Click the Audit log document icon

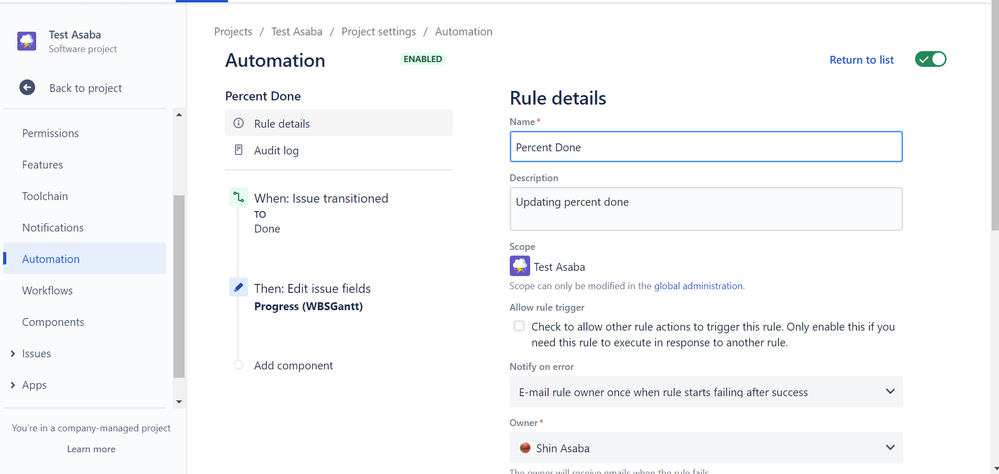point(238,150)
